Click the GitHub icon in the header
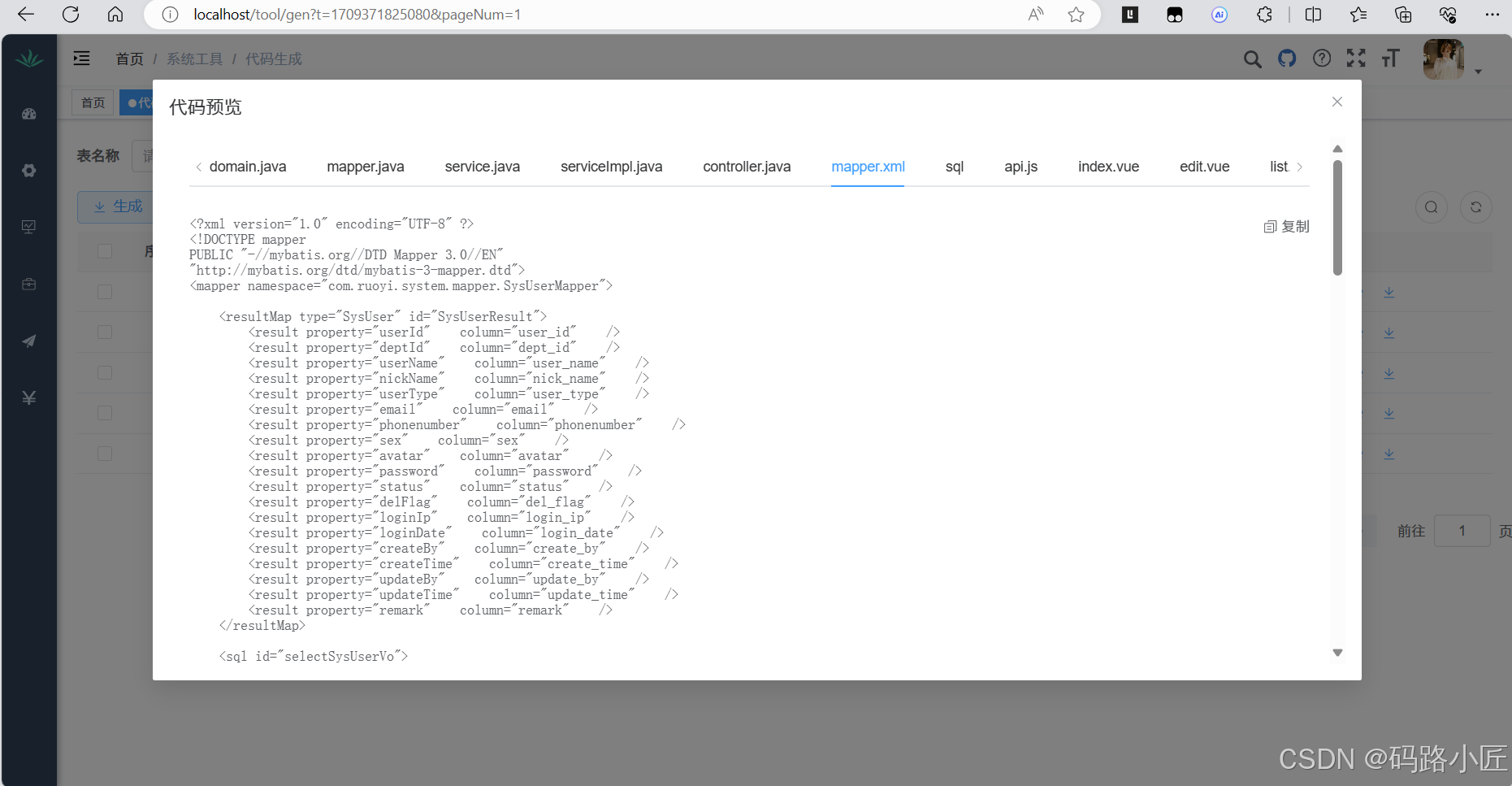The width and height of the screenshot is (1512, 786). tap(1287, 59)
